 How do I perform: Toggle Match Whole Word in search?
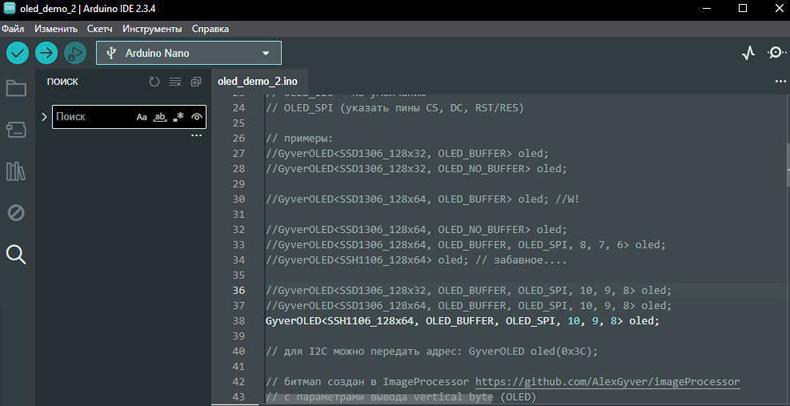[160, 117]
